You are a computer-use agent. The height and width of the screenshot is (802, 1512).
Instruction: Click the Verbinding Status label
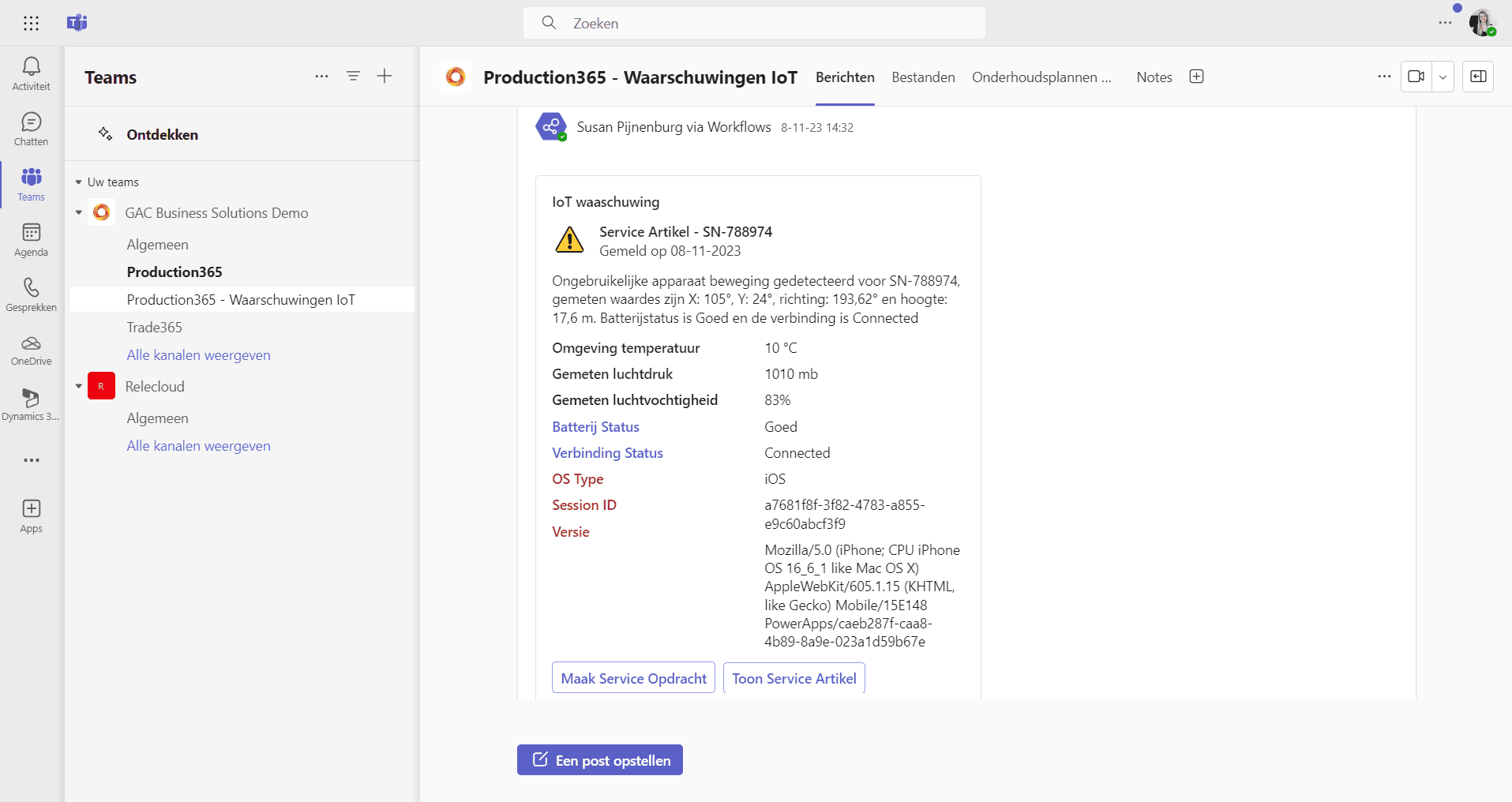(x=607, y=453)
